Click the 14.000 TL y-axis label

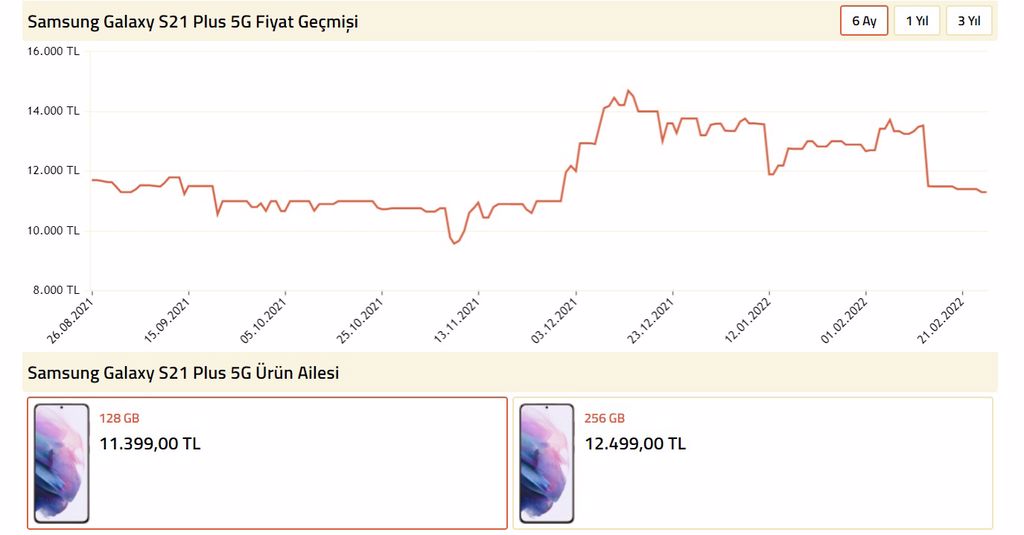[53, 111]
